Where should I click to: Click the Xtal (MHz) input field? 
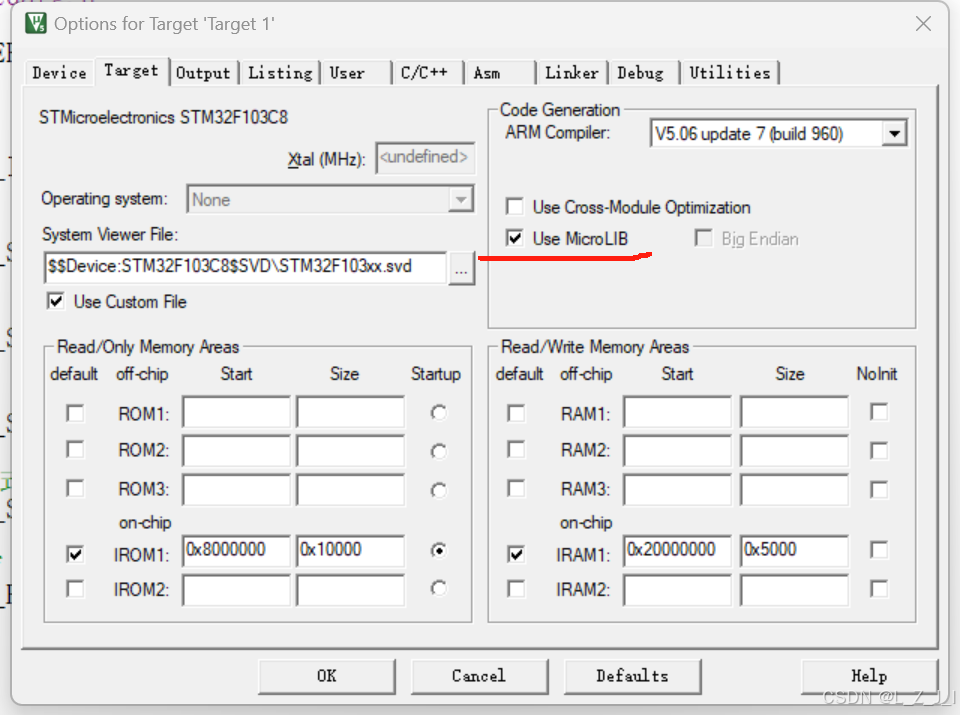[x=425, y=158]
